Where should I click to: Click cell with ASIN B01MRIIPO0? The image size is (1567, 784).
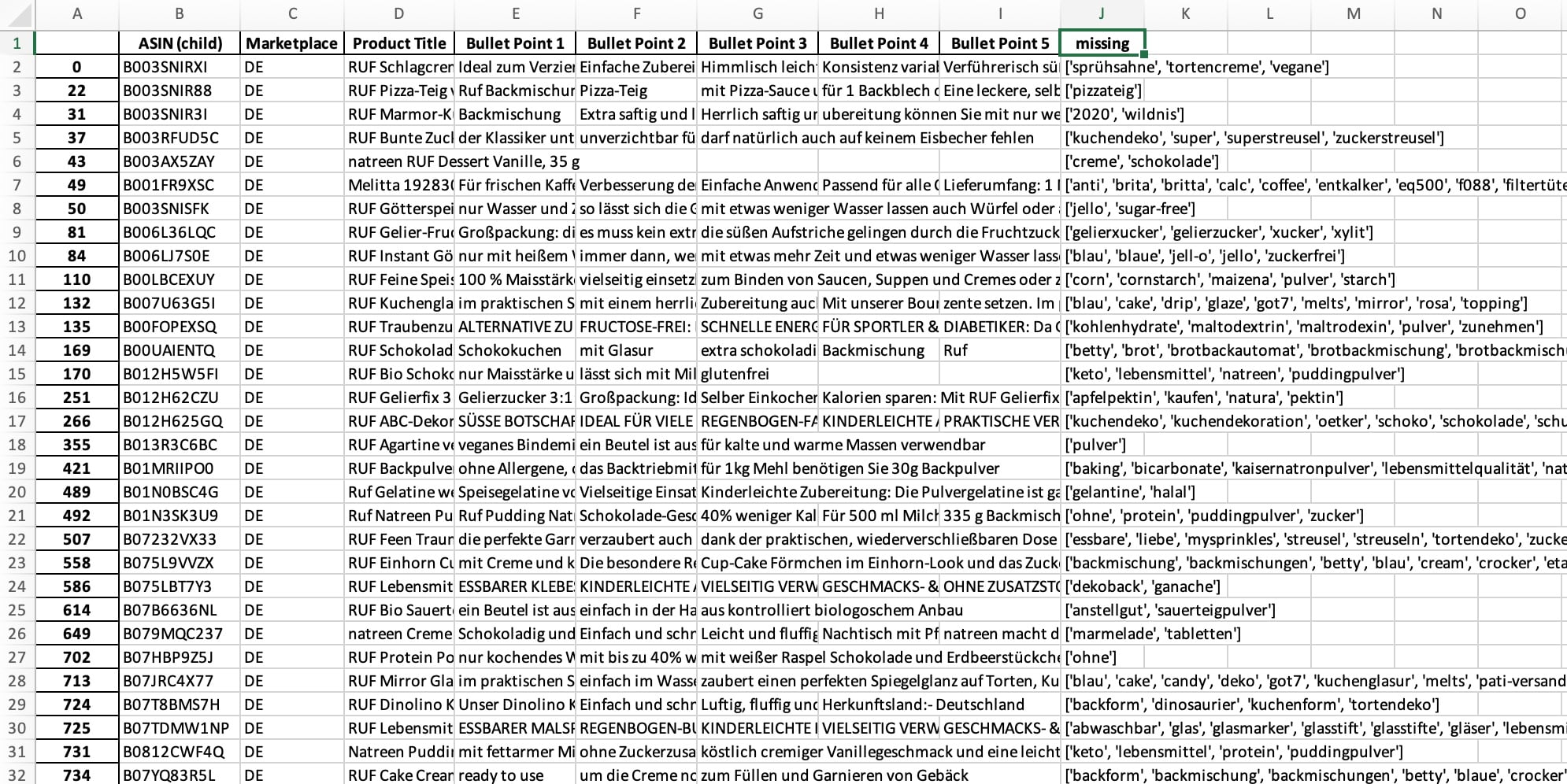point(180,468)
